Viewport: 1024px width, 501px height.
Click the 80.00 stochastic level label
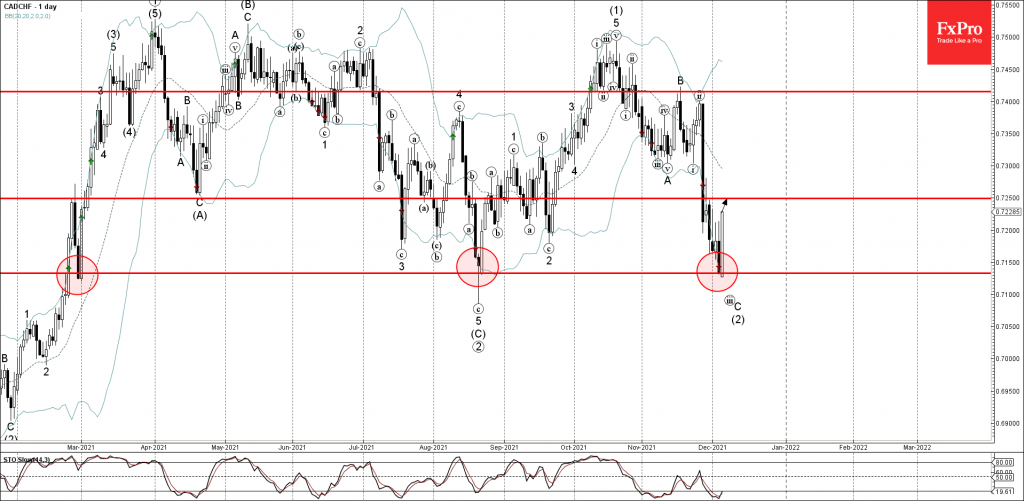[x=1006, y=462]
